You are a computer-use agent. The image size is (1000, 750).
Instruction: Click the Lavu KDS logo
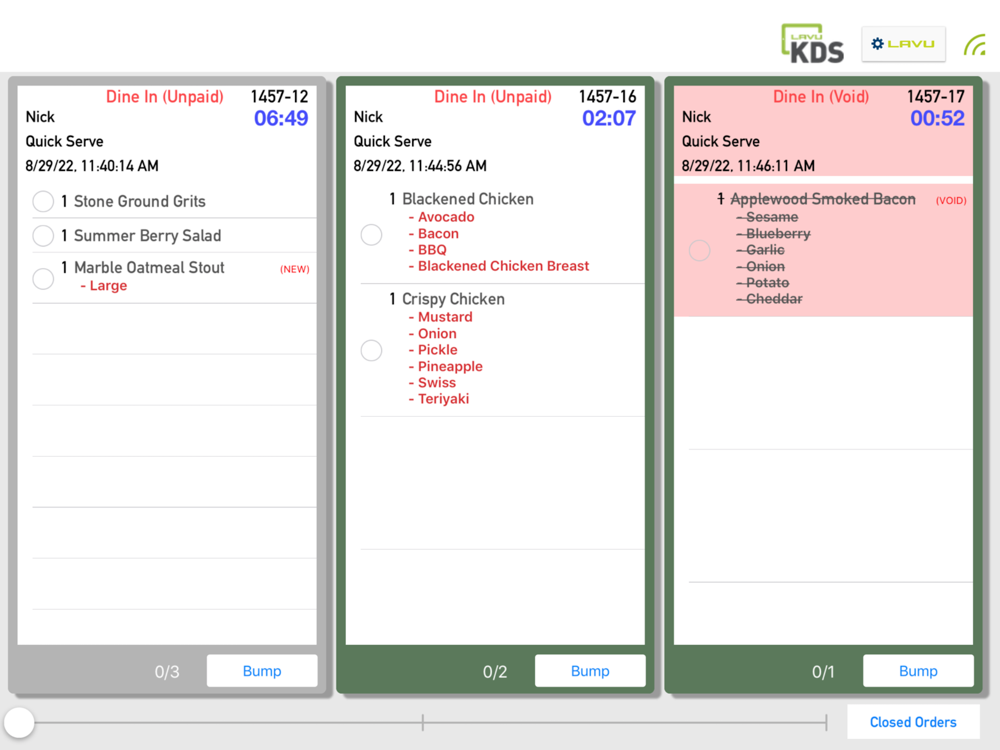tap(813, 44)
